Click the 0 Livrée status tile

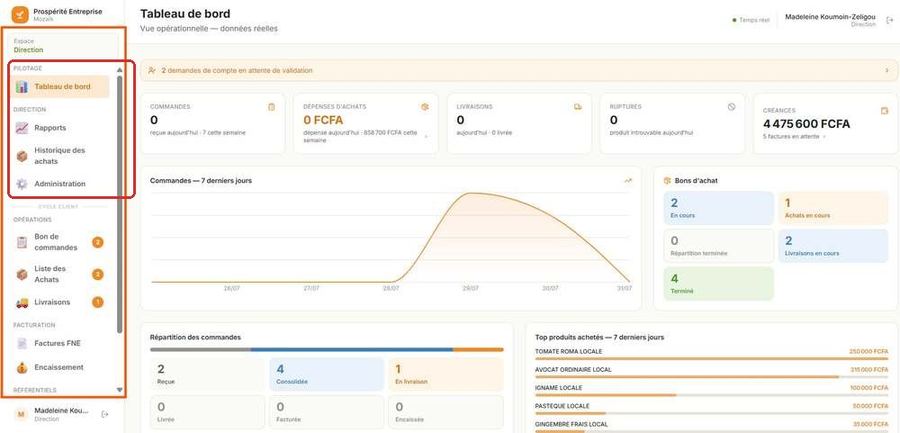click(x=207, y=412)
